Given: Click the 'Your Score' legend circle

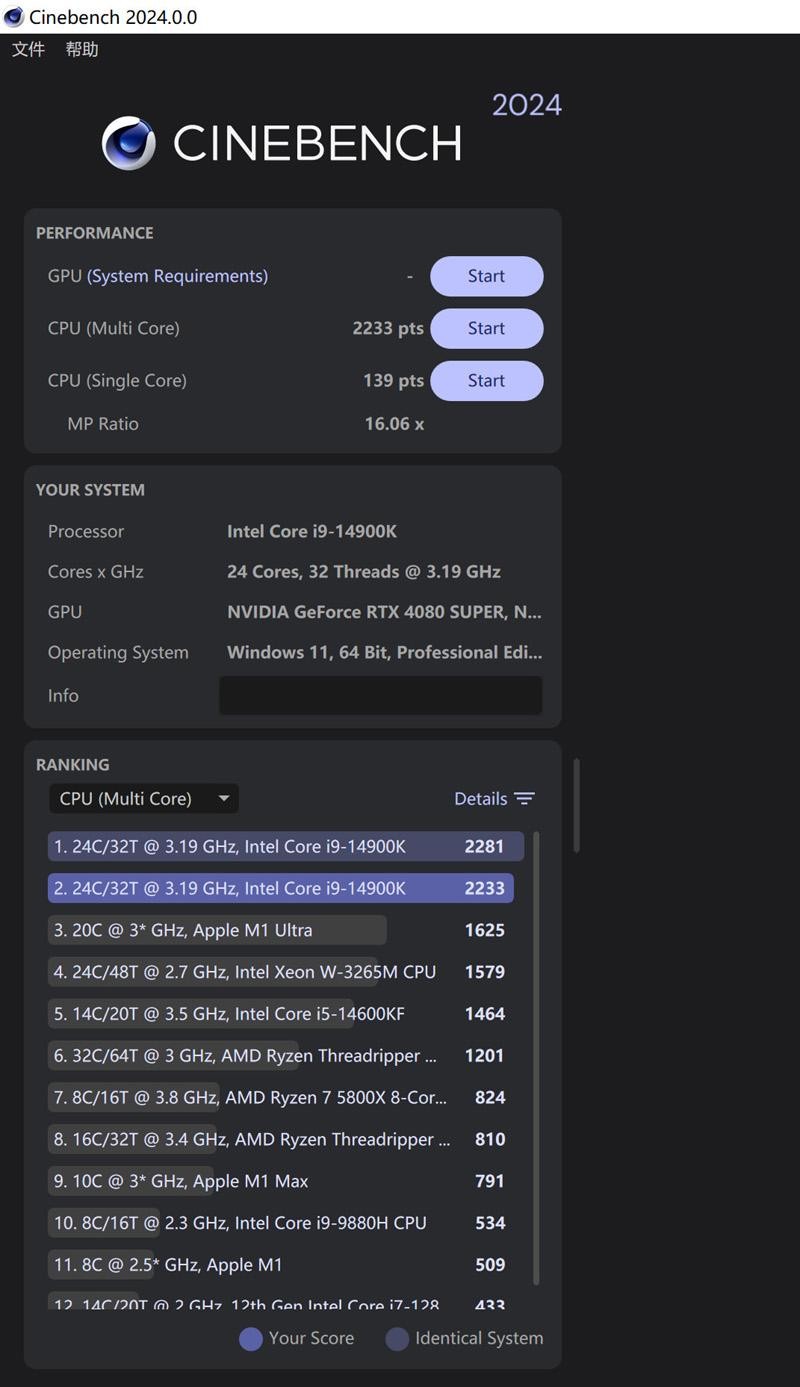Looking at the screenshot, I should pos(250,1339).
